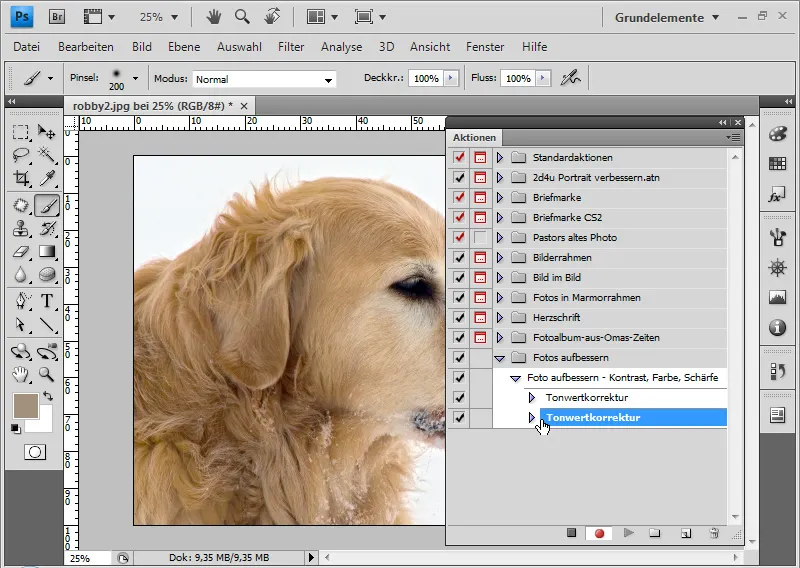This screenshot has height=568, width=800.
Task: Select the Sponge tool
Action: 47,275
